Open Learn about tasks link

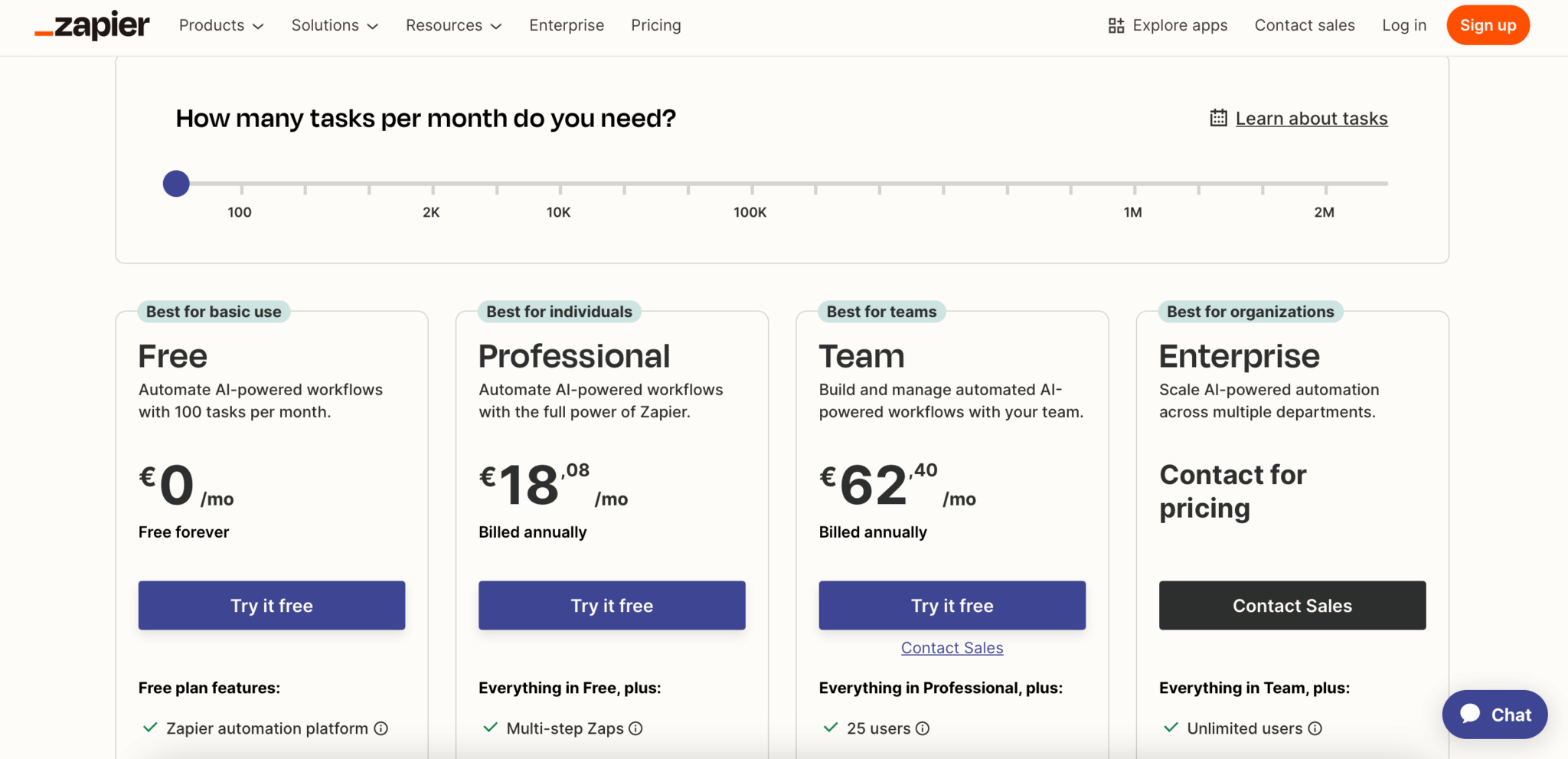click(x=1312, y=119)
